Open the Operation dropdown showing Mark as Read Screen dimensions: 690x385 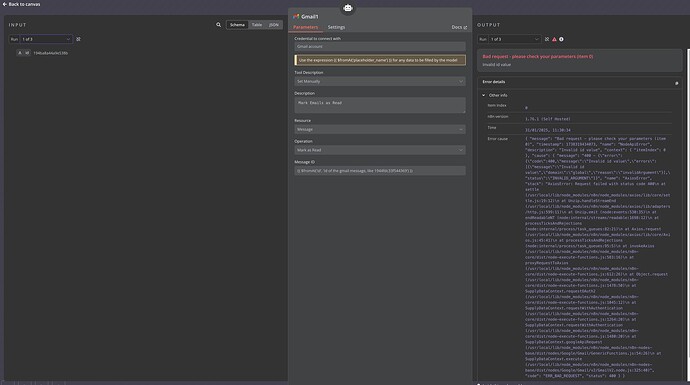[x=380, y=150]
